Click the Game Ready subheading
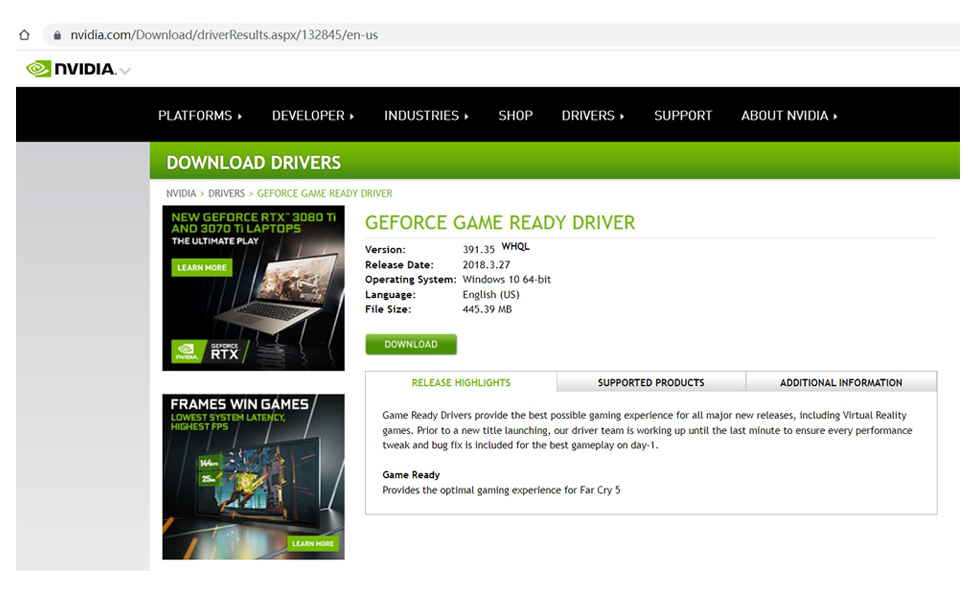 (x=411, y=474)
